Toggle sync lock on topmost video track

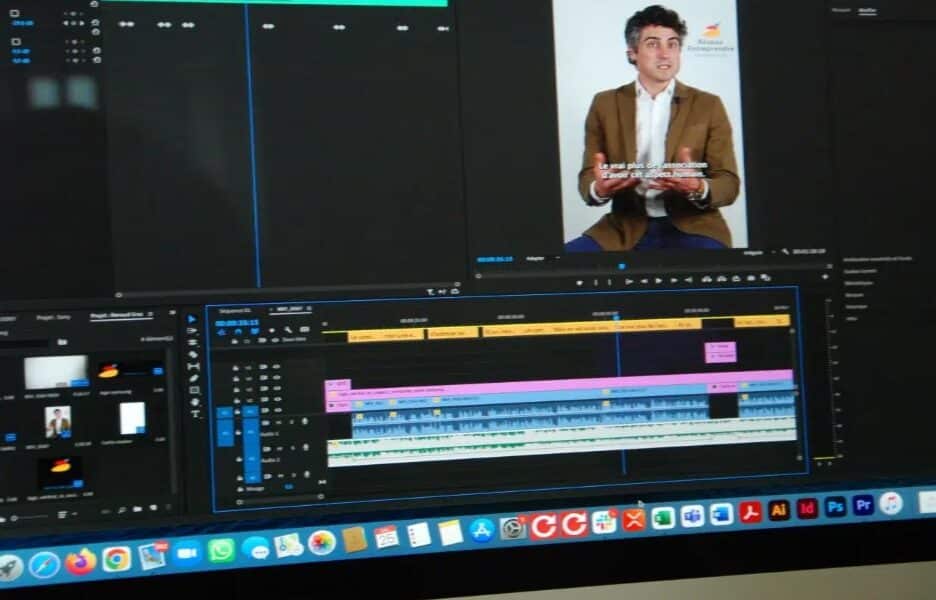(x=263, y=367)
